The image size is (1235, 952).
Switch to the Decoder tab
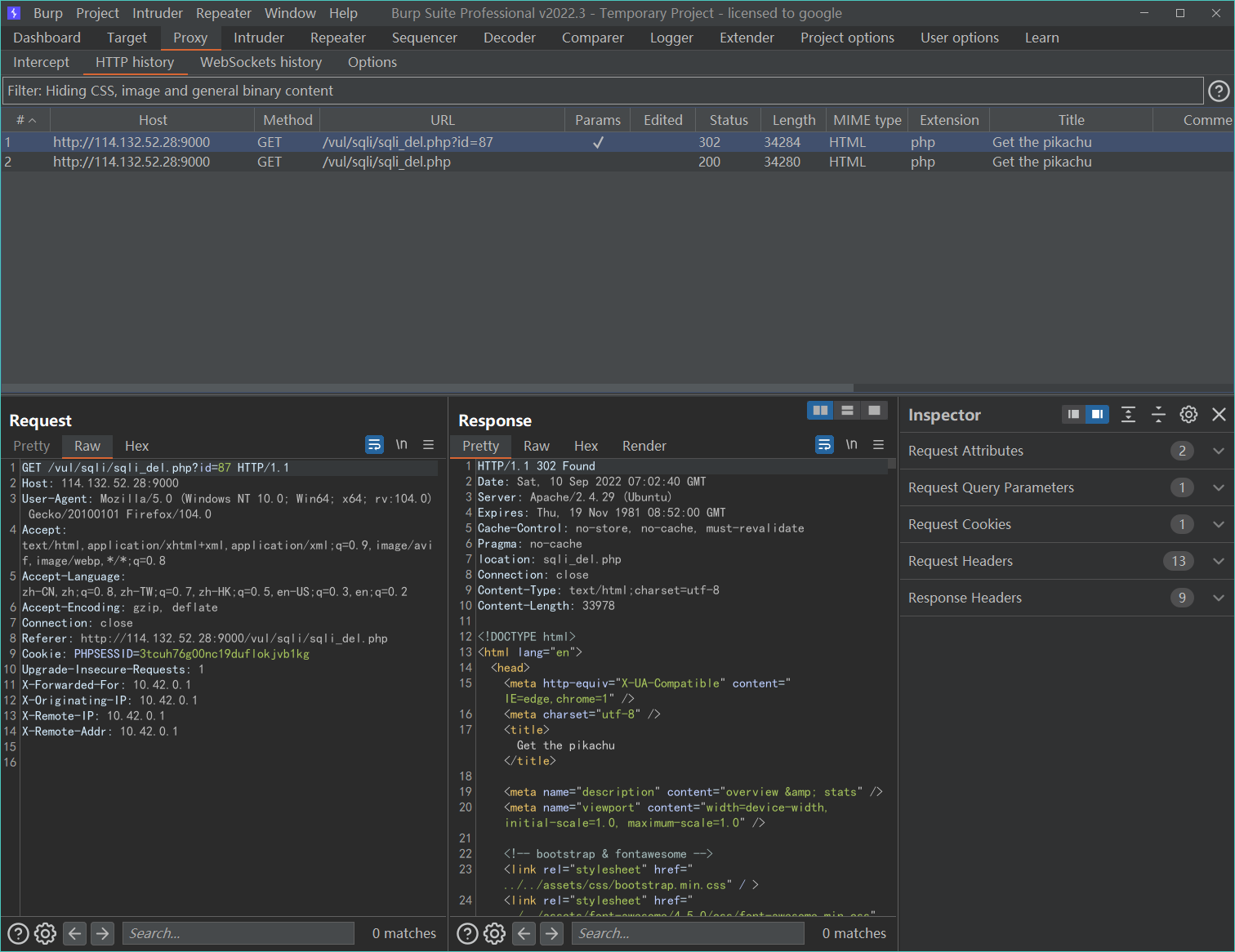click(x=510, y=38)
